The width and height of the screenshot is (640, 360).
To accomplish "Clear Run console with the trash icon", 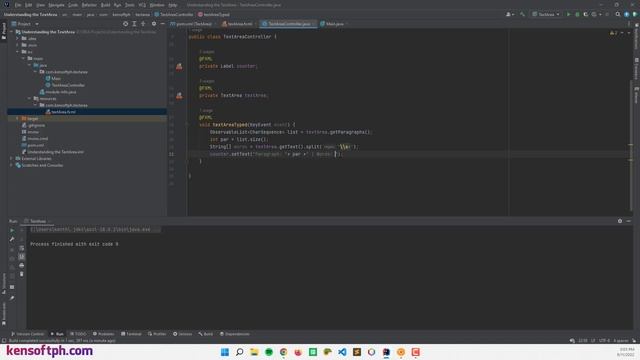I will tap(22, 274).
